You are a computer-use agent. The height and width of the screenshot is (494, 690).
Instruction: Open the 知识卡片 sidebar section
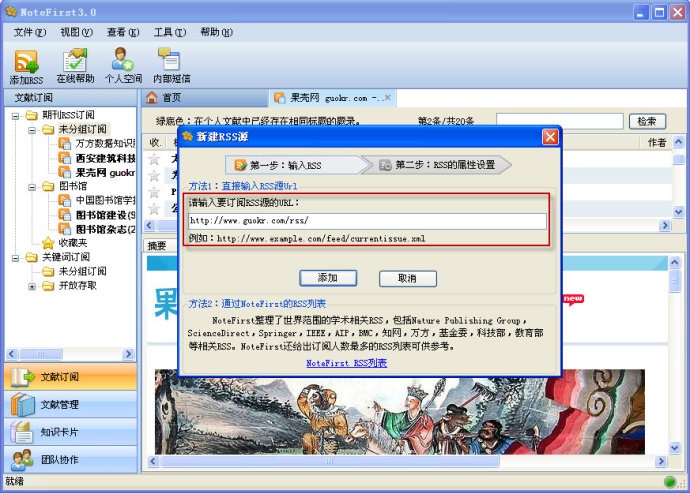70,432
